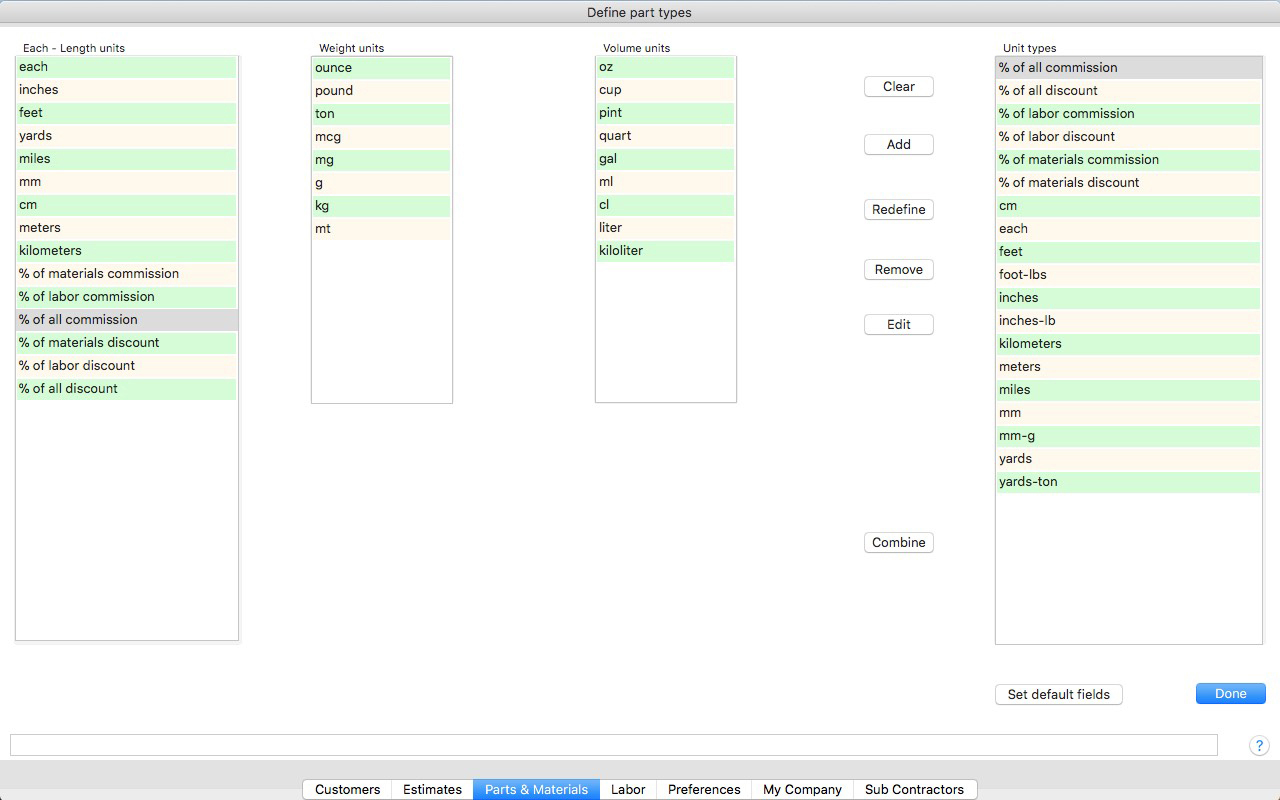Click the Combine button
Screen dimensions: 1280x800
click(898, 542)
